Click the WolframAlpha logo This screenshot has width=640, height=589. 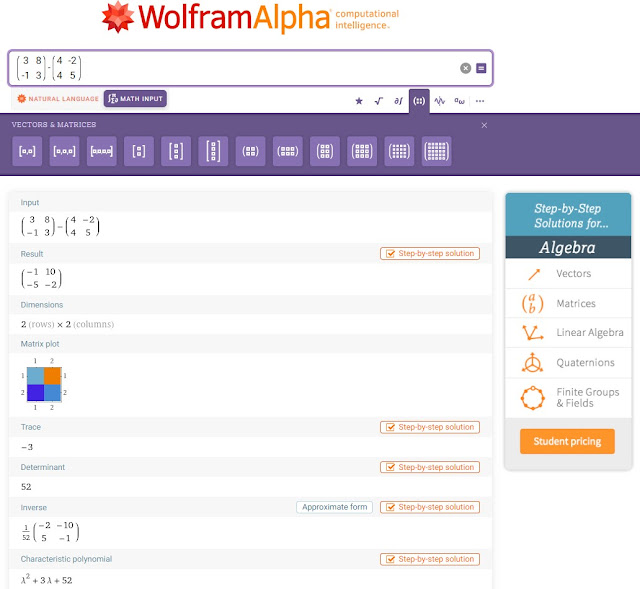(x=250, y=17)
